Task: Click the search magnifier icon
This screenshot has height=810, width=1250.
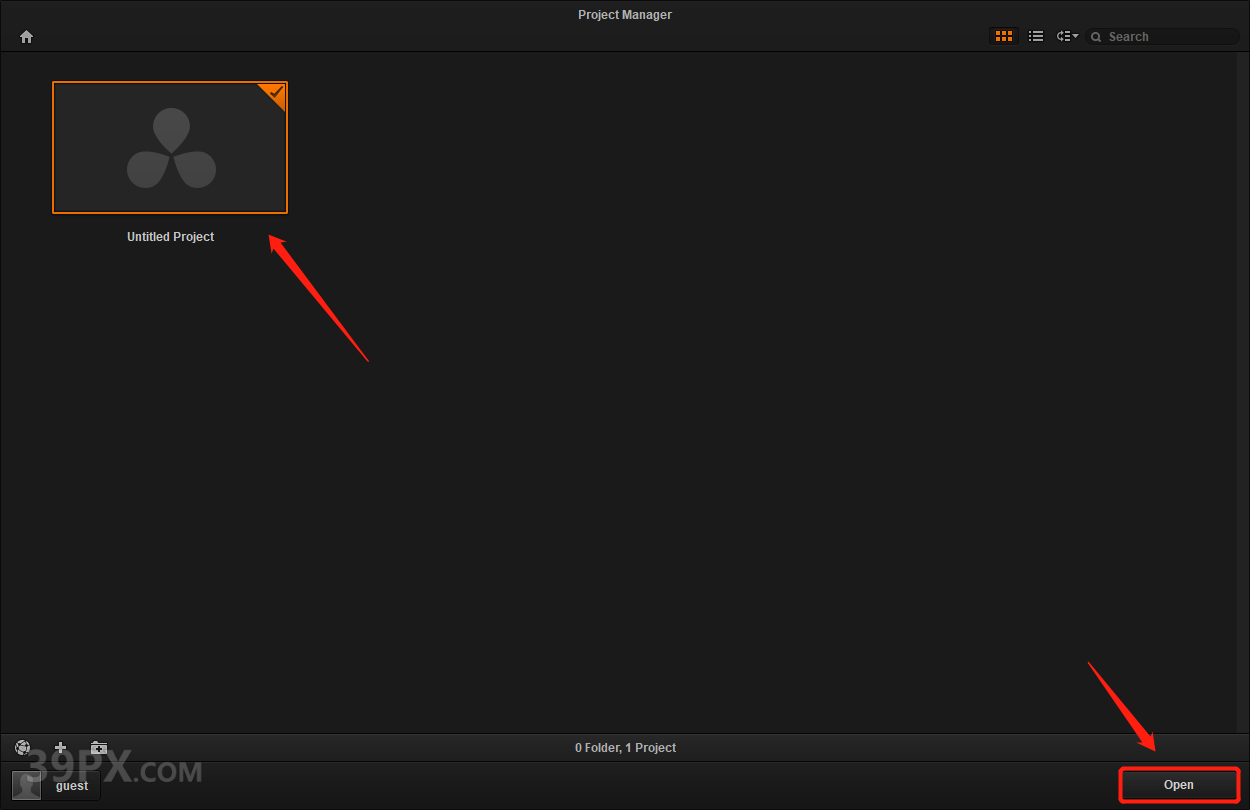Action: pyautogui.click(x=1097, y=37)
